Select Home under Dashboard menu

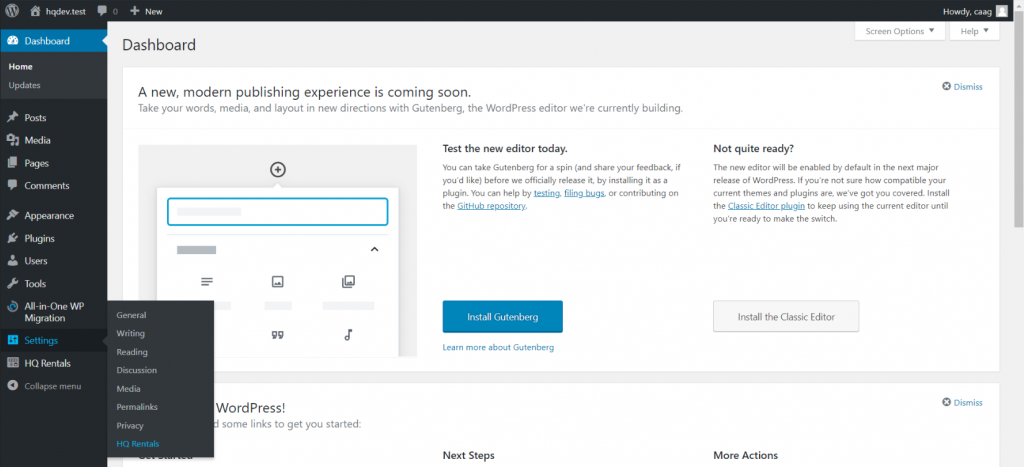(x=20, y=67)
